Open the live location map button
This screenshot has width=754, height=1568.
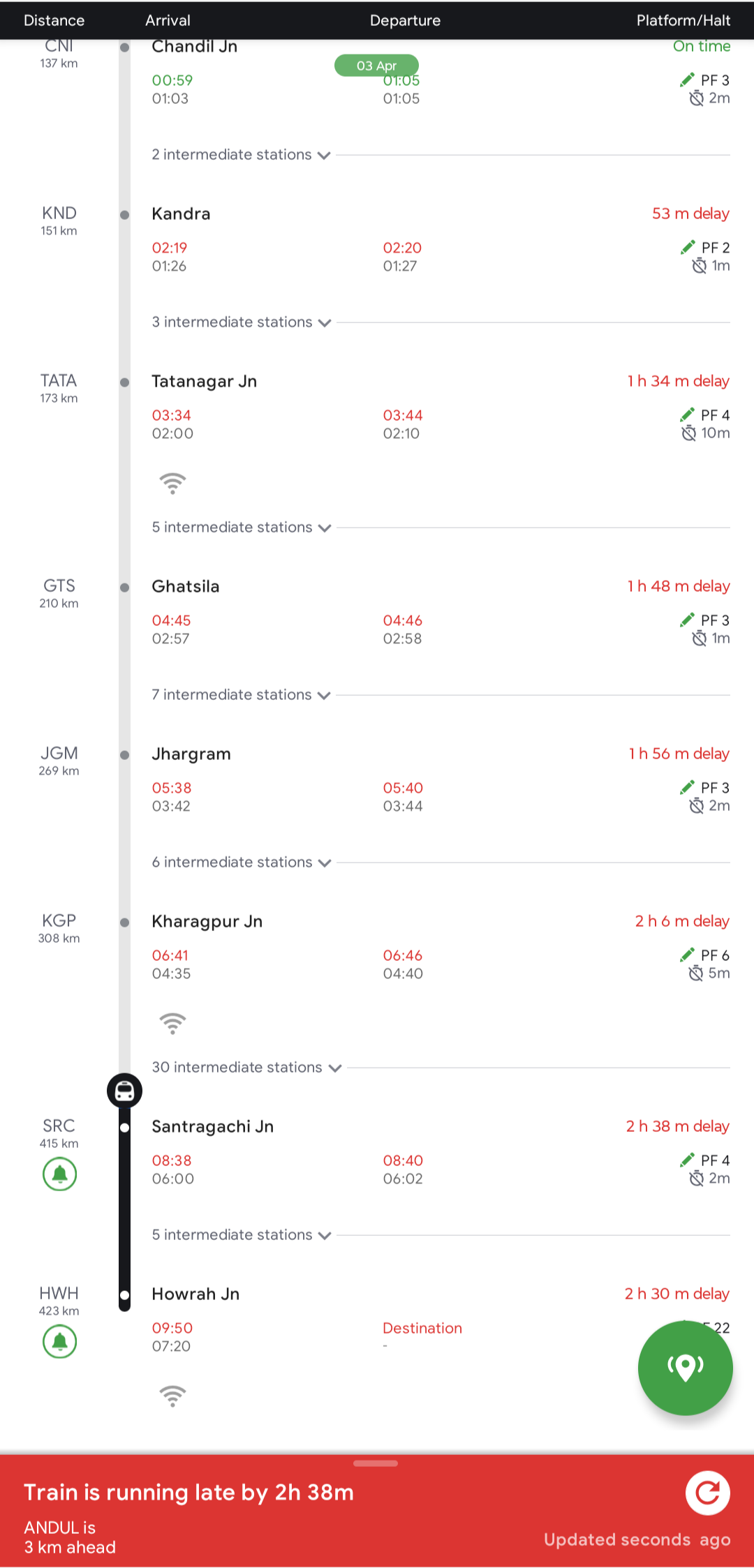685,1368
